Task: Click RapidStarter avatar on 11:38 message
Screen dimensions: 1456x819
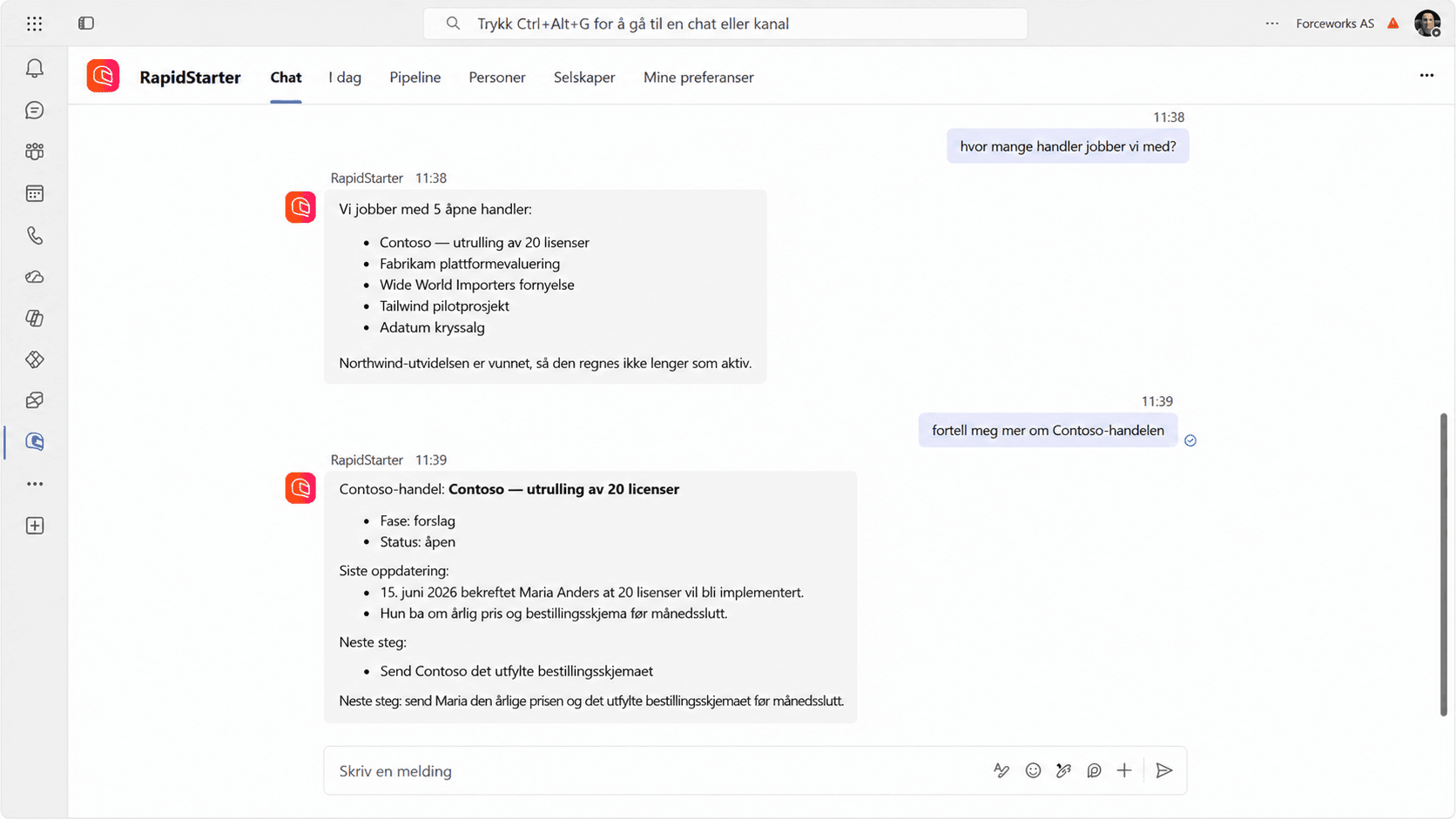Action: click(x=300, y=207)
